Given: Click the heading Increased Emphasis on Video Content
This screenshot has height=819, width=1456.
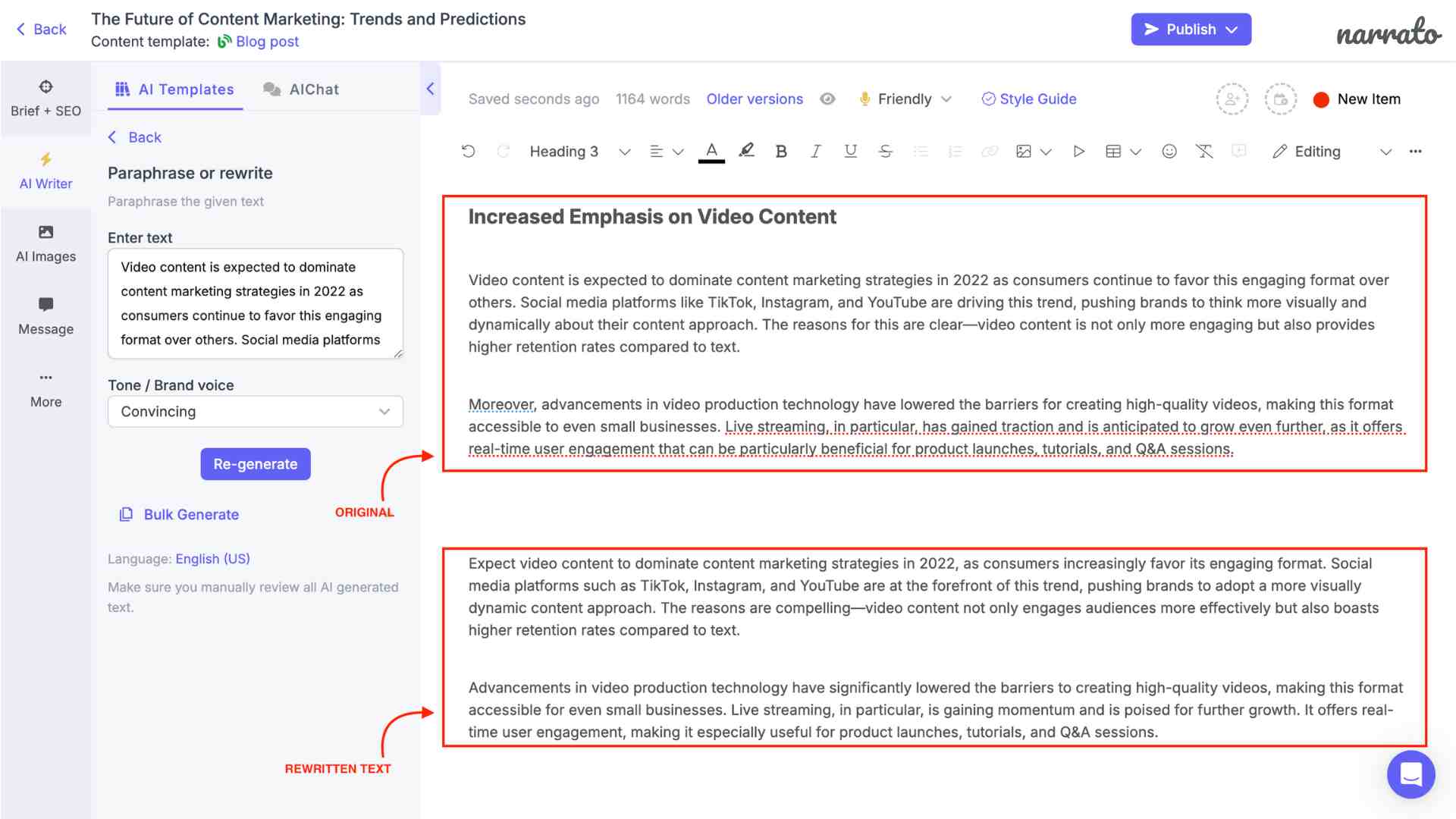Looking at the screenshot, I should pyautogui.click(x=652, y=217).
